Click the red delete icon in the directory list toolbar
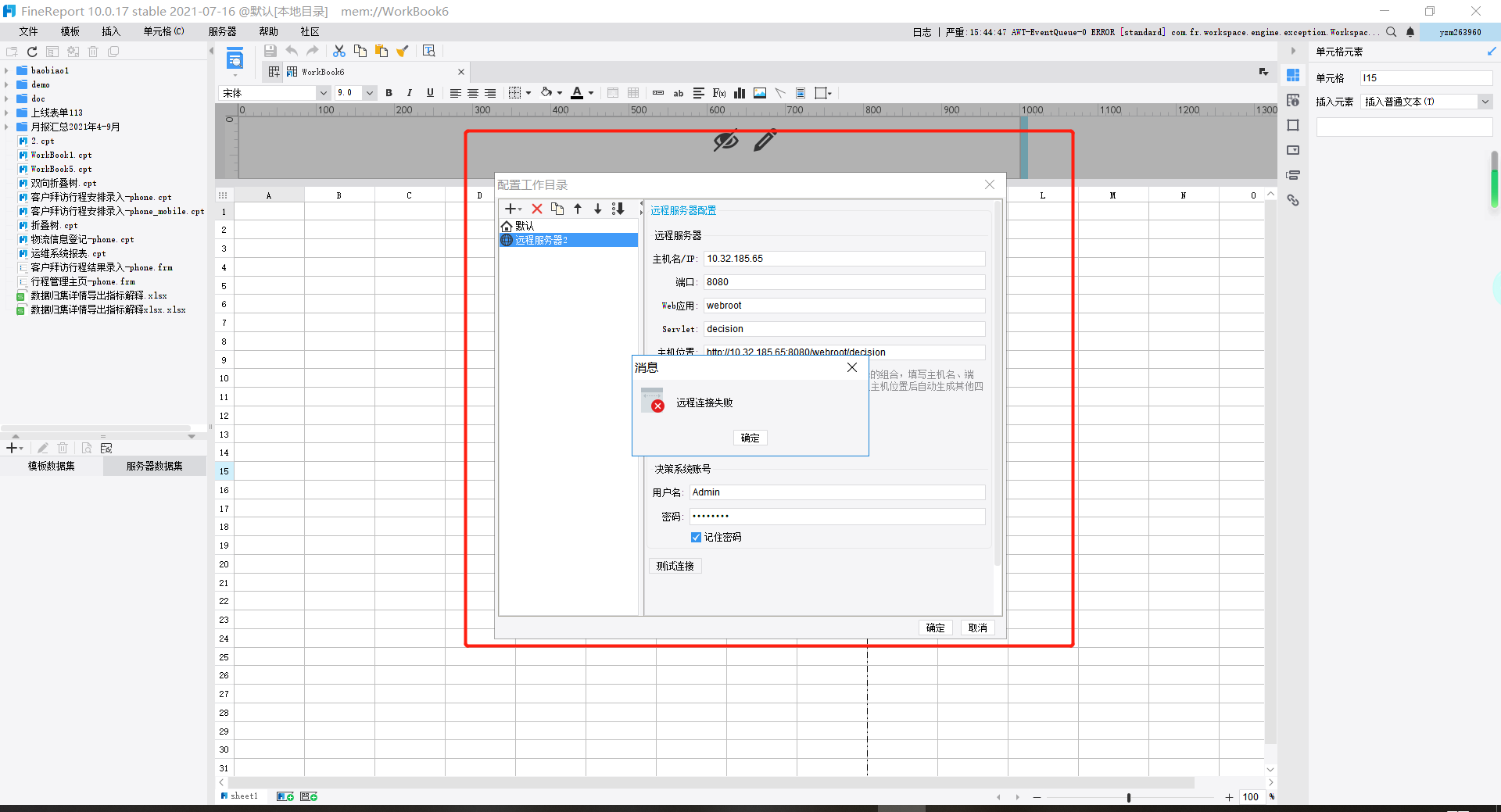 point(537,209)
